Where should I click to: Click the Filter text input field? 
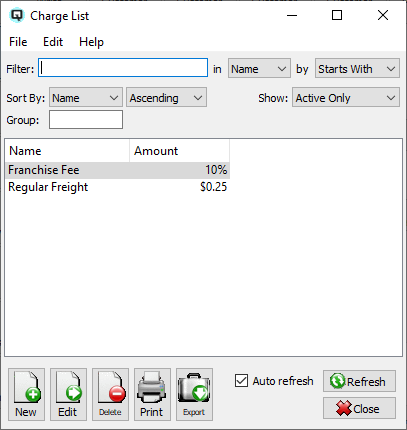(x=123, y=68)
